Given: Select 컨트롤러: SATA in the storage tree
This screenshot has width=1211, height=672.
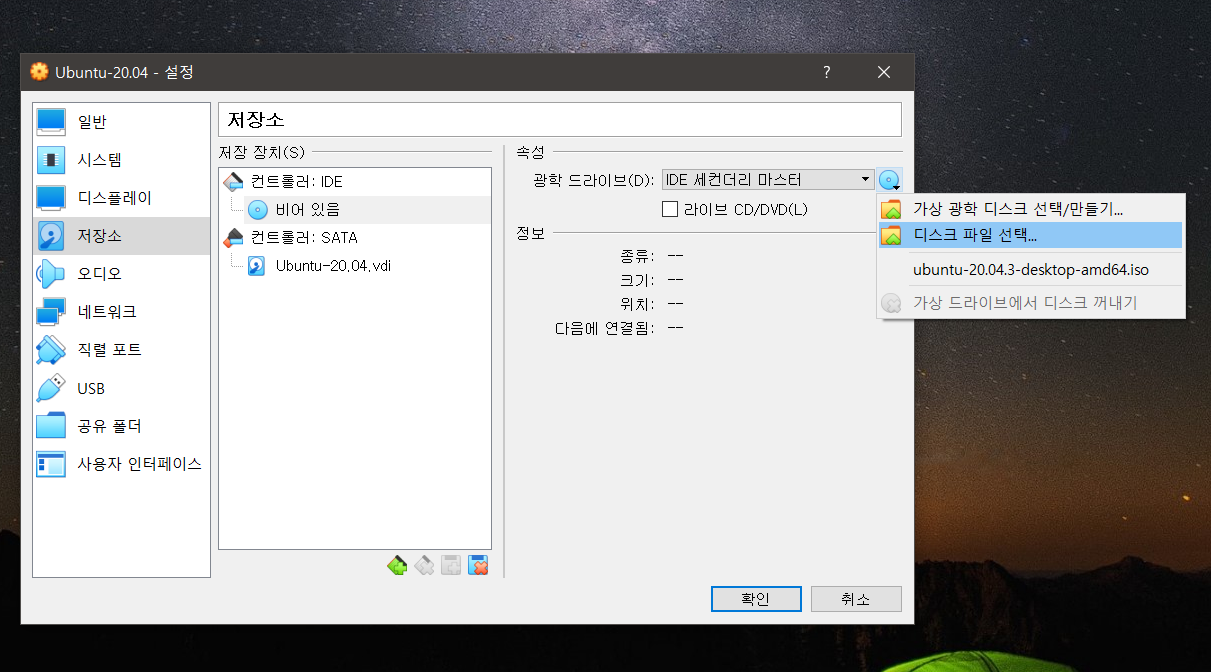Looking at the screenshot, I should (303, 238).
